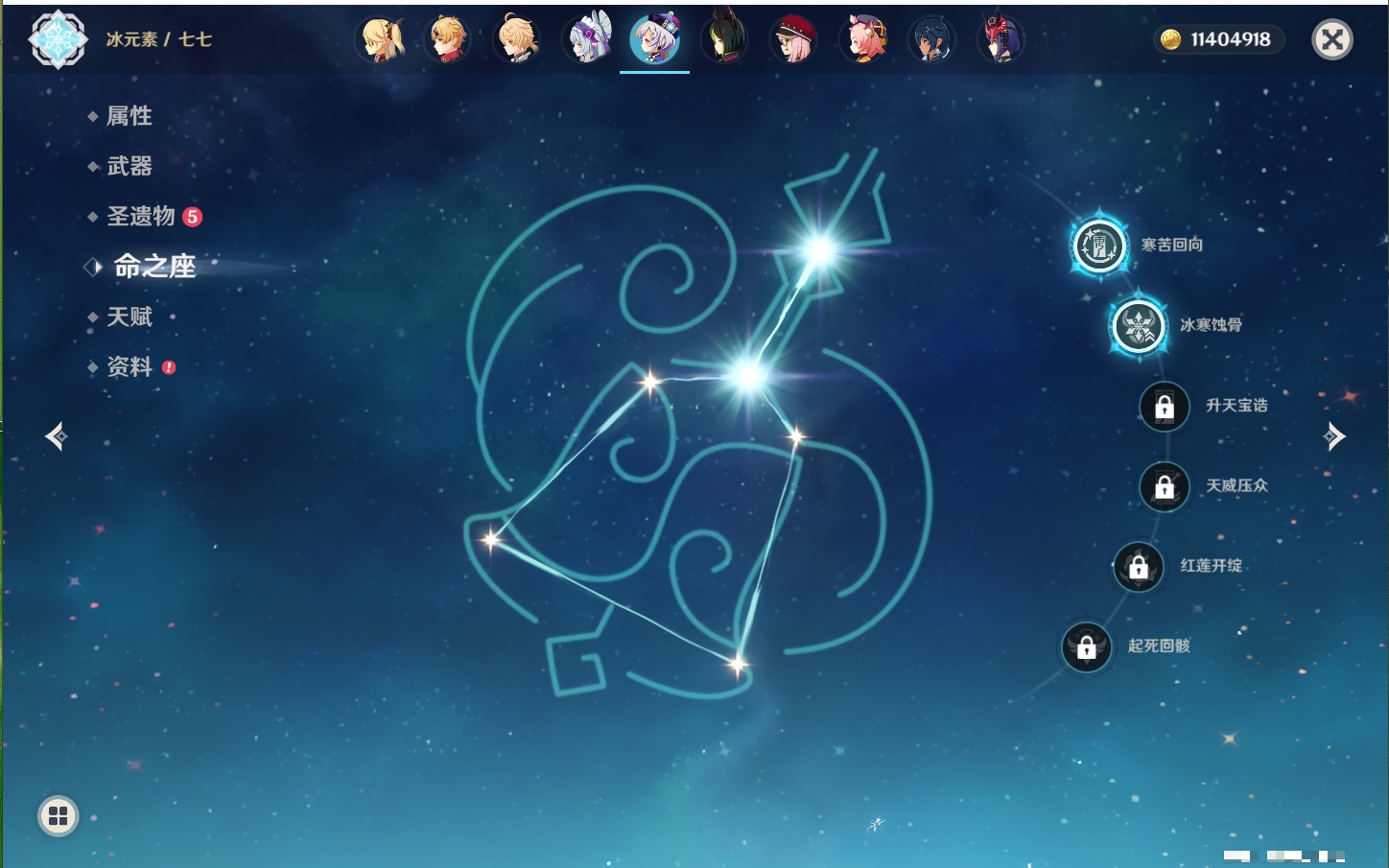Viewport: 1389px width, 868px height.
Task: Open the four-square grid menu icon
Action: (x=59, y=816)
